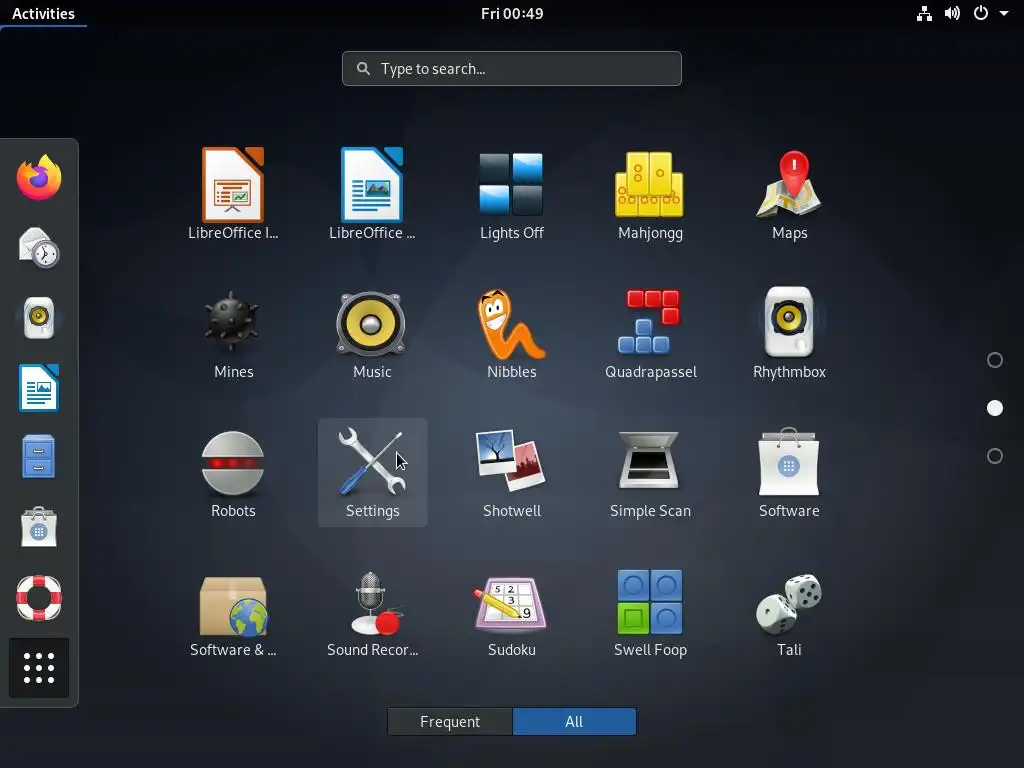
Task: Open Software store from the dock
Action: click(x=39, y=527)
